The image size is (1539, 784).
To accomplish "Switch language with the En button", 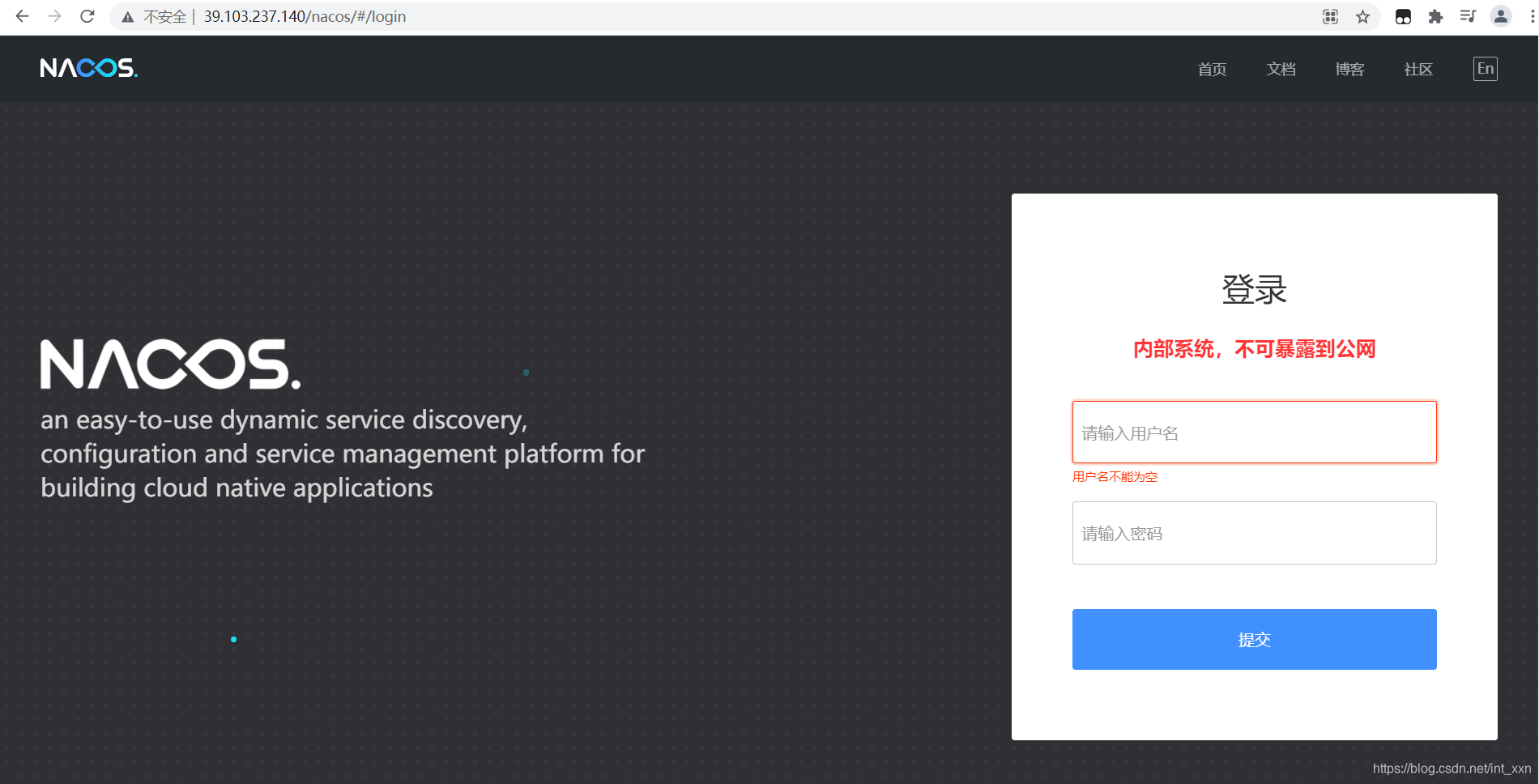I will tap(1485, 69).
